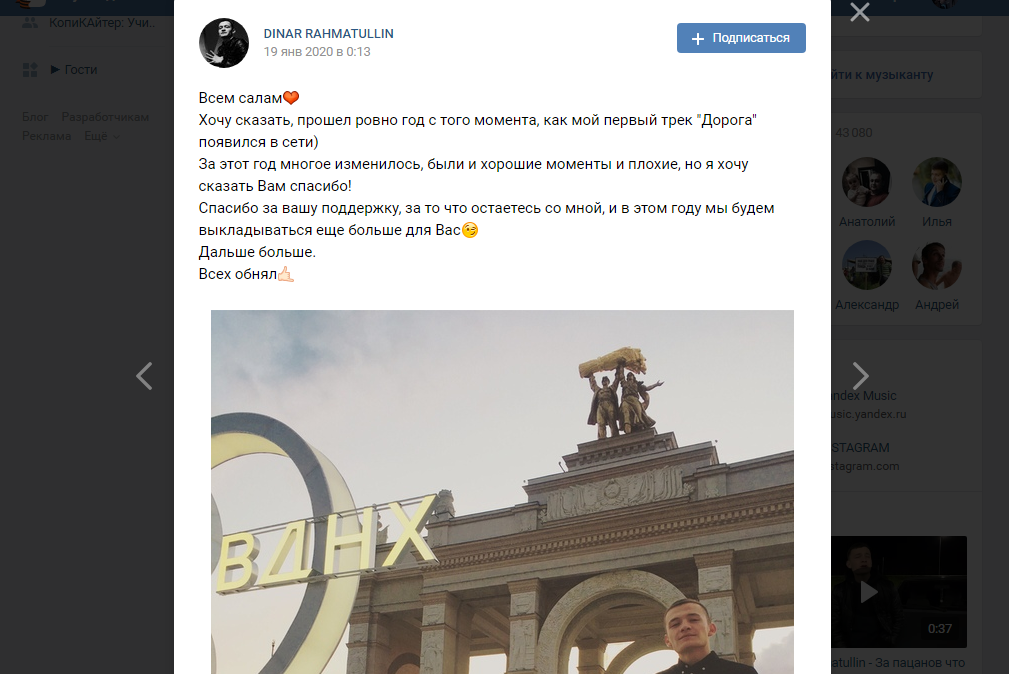Open the Блог footer link
1009x674 pixels.
coord(35,117)
